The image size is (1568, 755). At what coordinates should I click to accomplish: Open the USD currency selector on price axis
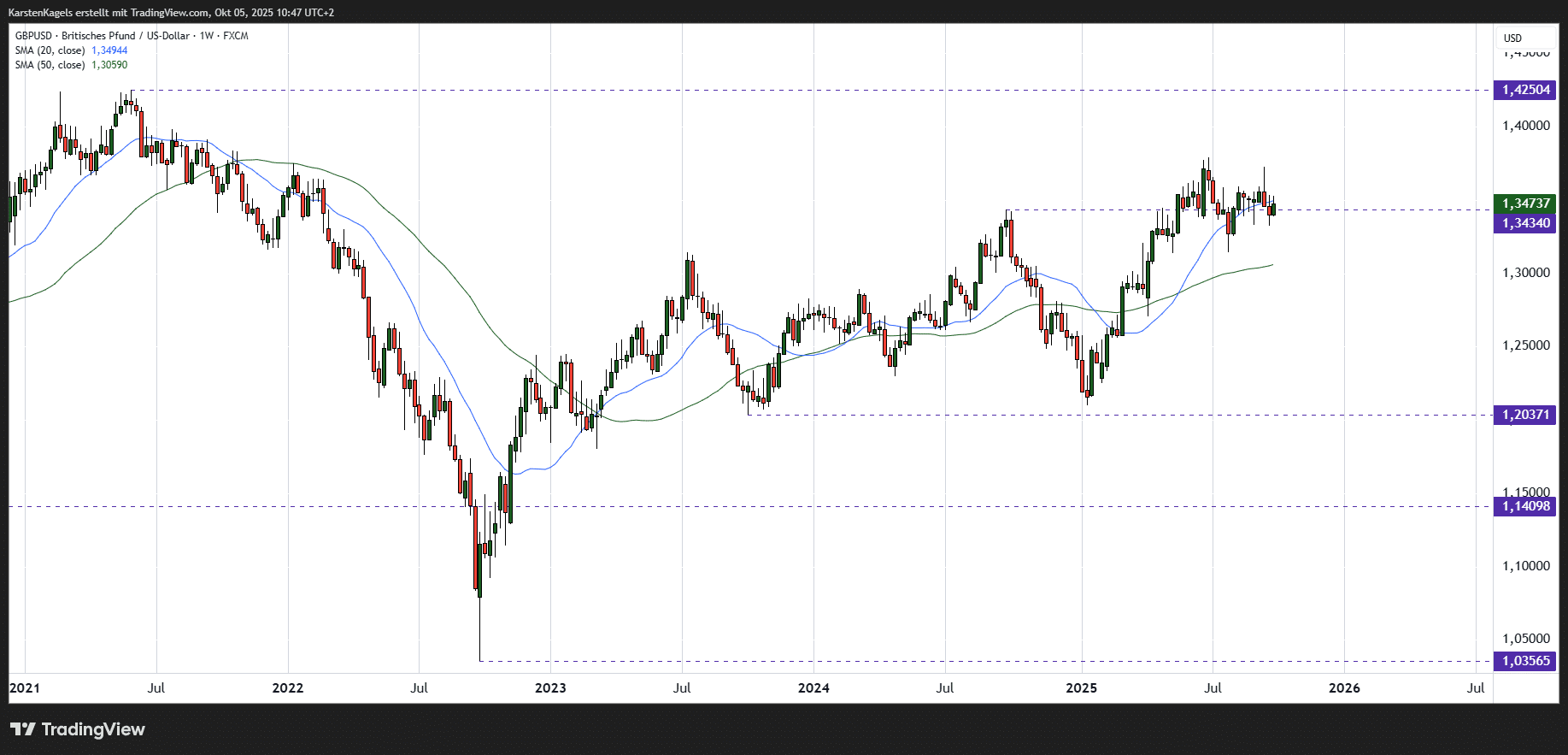(x=1512, y=38)
